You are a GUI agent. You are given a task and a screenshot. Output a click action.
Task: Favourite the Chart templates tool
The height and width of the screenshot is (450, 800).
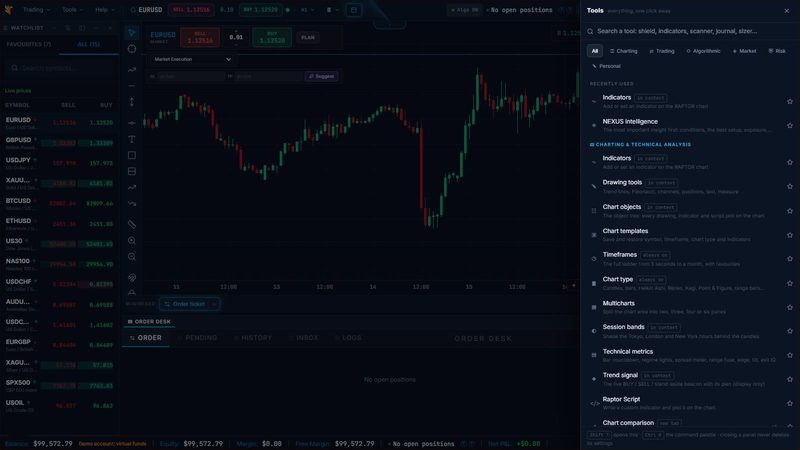coord(790,235)
